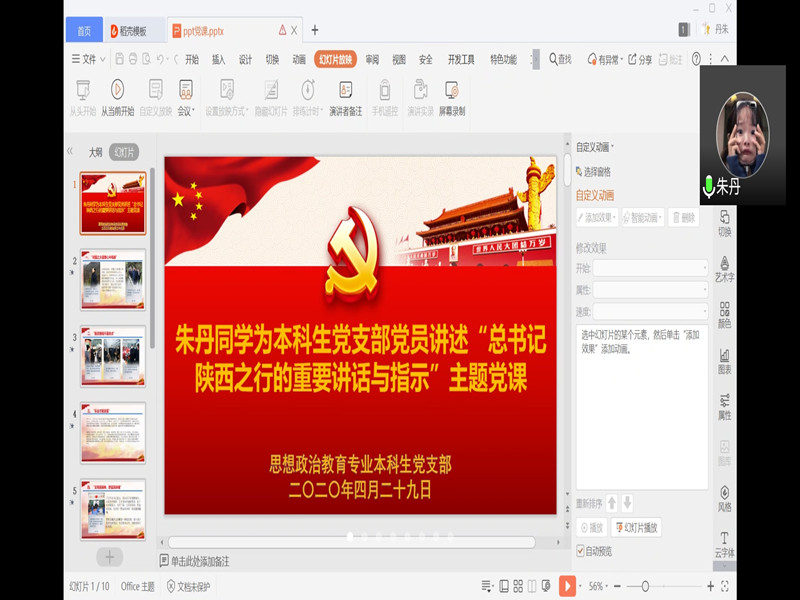Switch to normal view in status bar

coord(504,586)
